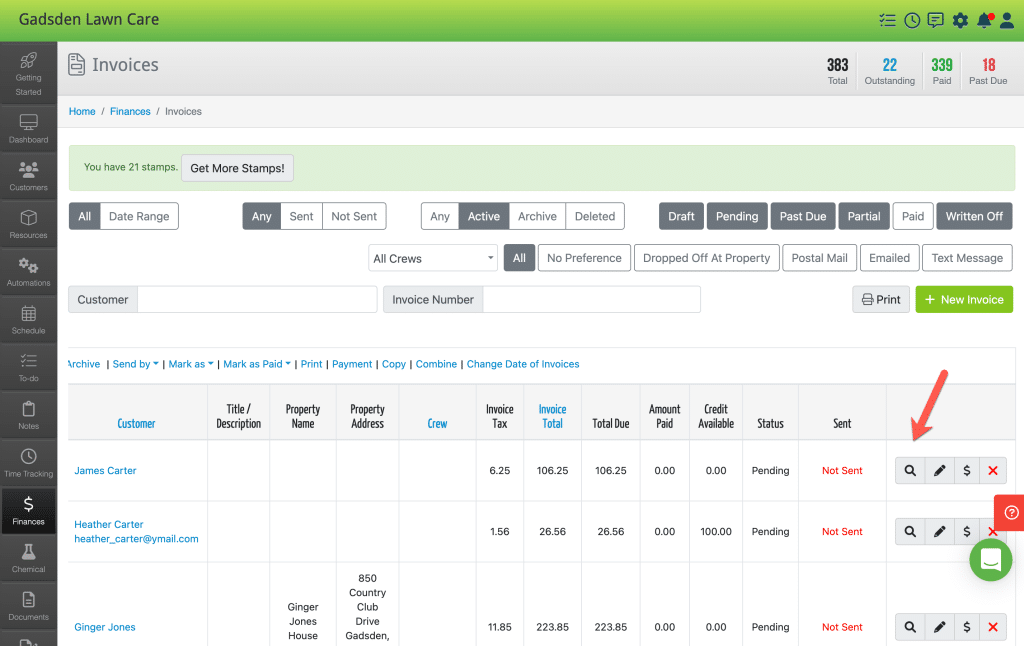View Ginger Jones invoice with magnifier icon
Screen dimensions: 1024x646
[x=910, y=627]
